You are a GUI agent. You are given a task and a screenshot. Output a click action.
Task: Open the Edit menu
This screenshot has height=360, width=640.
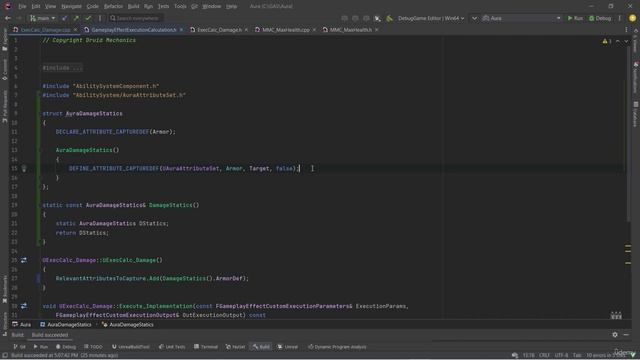point(36,6)
